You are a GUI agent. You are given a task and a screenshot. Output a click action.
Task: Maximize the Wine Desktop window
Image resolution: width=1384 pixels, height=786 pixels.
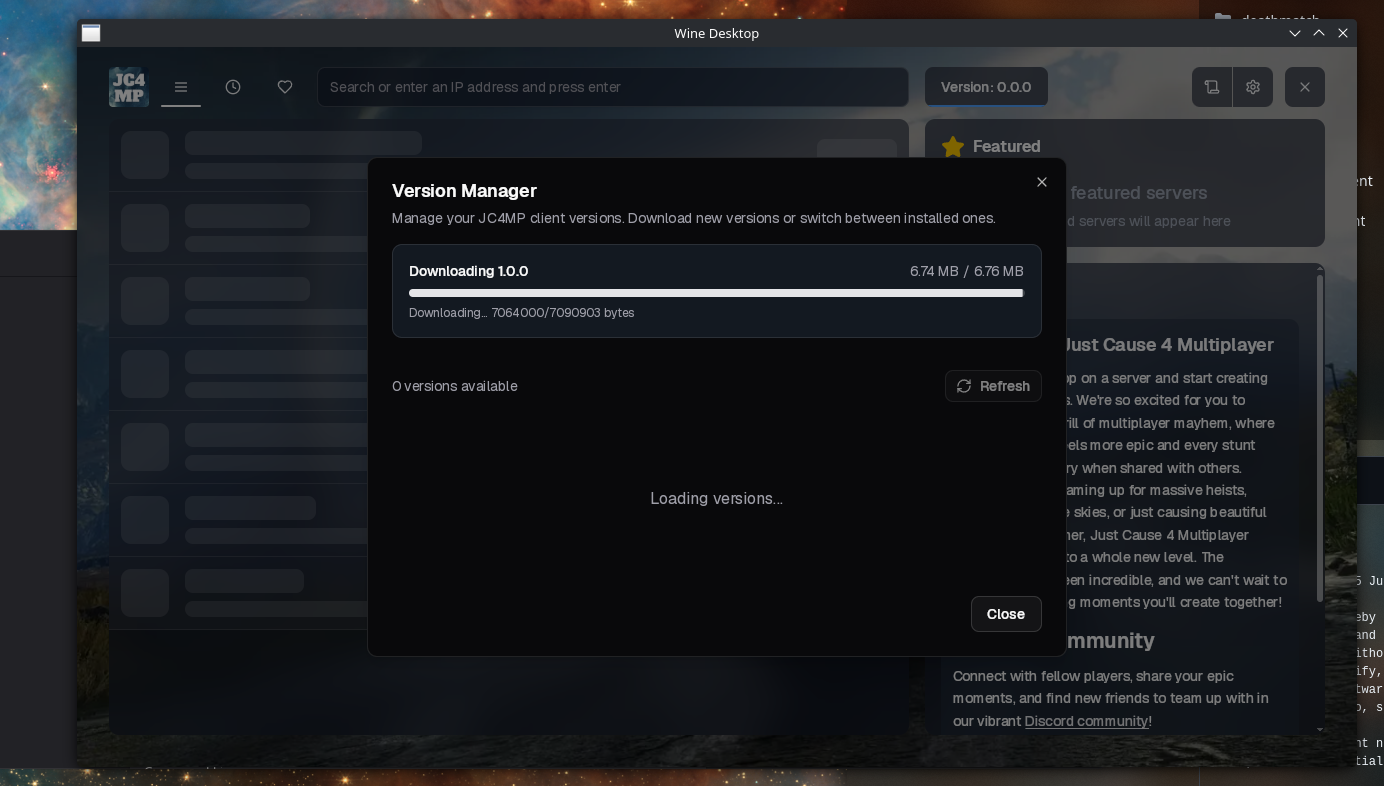point(1319,33)
